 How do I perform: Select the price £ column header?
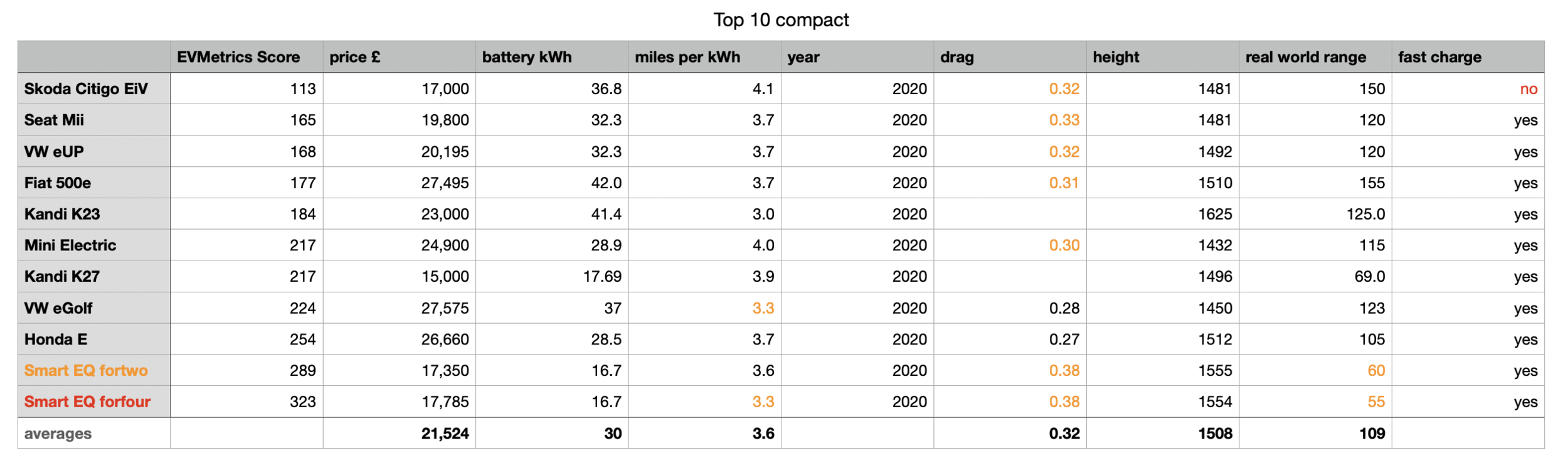[355, 57]
